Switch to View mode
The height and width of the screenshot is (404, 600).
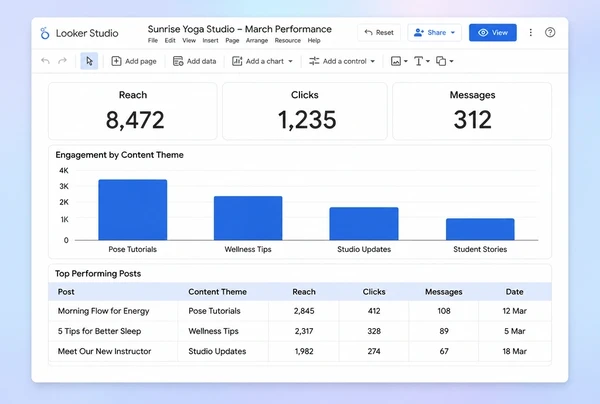pyautogui.click(x=493, y=33)
